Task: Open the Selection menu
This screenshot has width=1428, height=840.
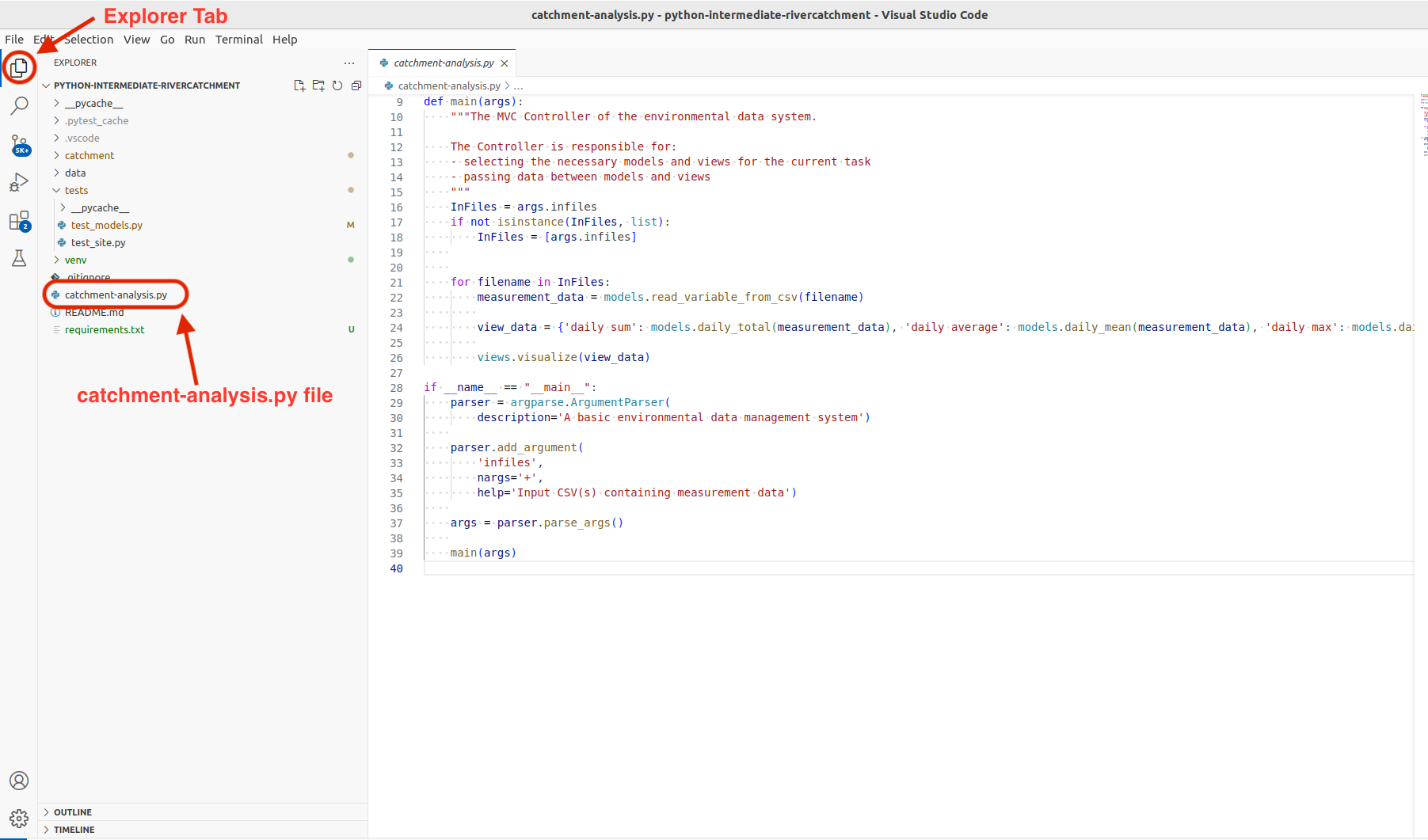Action: [x=89, y=40]
